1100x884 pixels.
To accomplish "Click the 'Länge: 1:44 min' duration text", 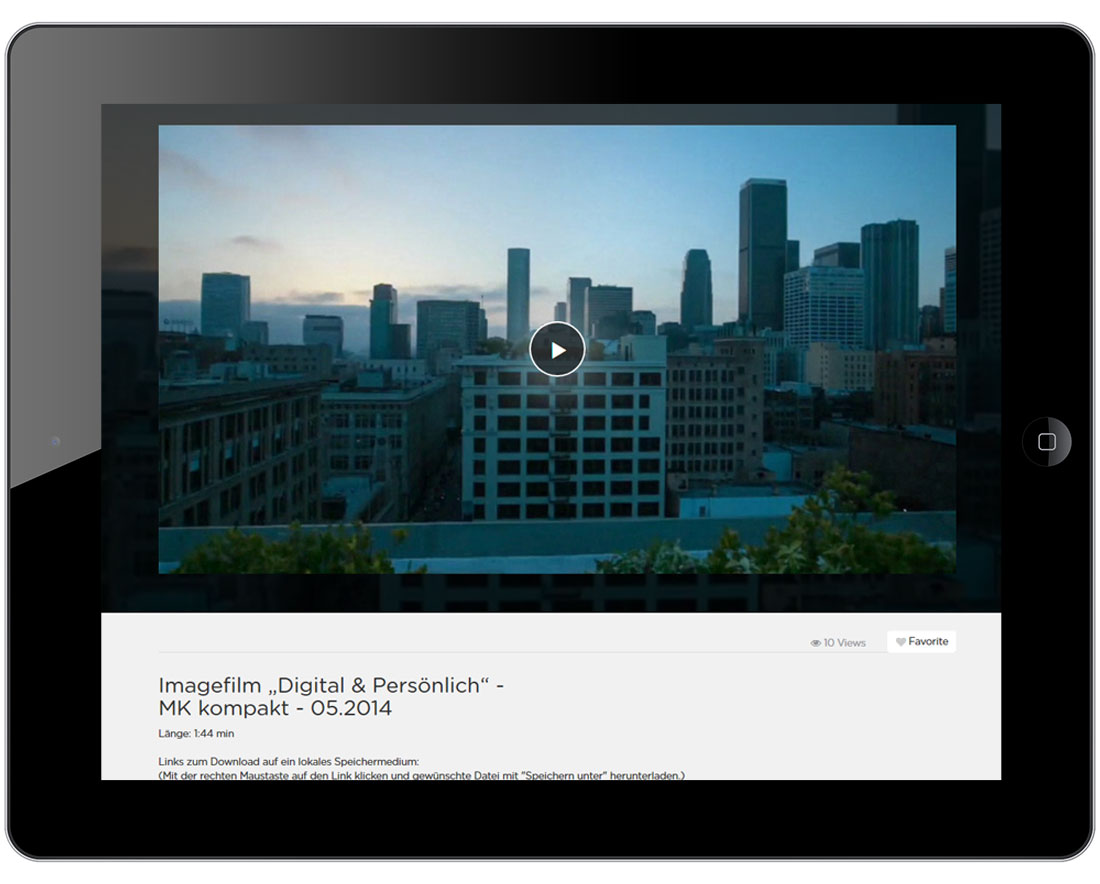I will point(196,734).
